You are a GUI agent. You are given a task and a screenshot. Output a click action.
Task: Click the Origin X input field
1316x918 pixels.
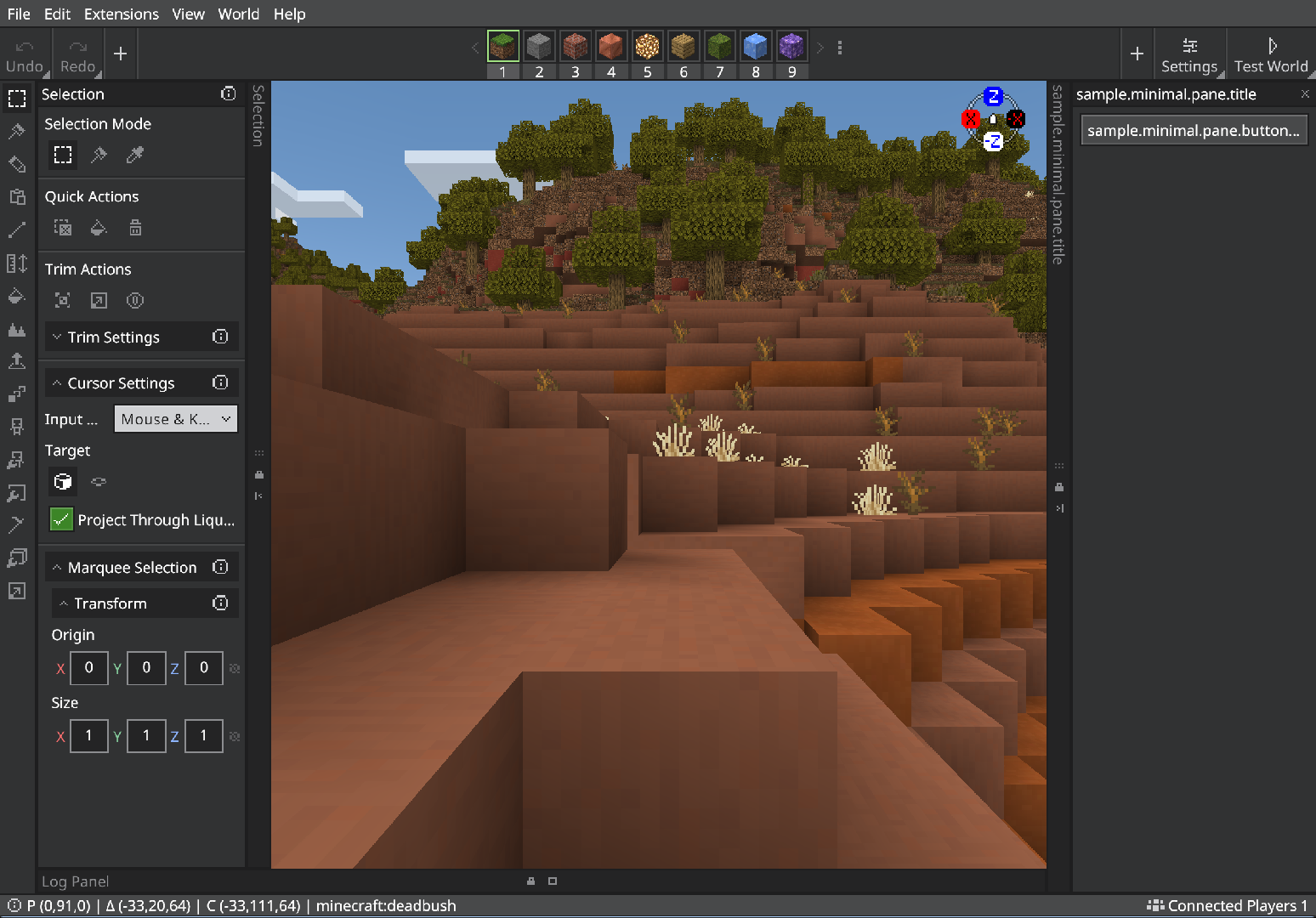[x=88, y=668]
